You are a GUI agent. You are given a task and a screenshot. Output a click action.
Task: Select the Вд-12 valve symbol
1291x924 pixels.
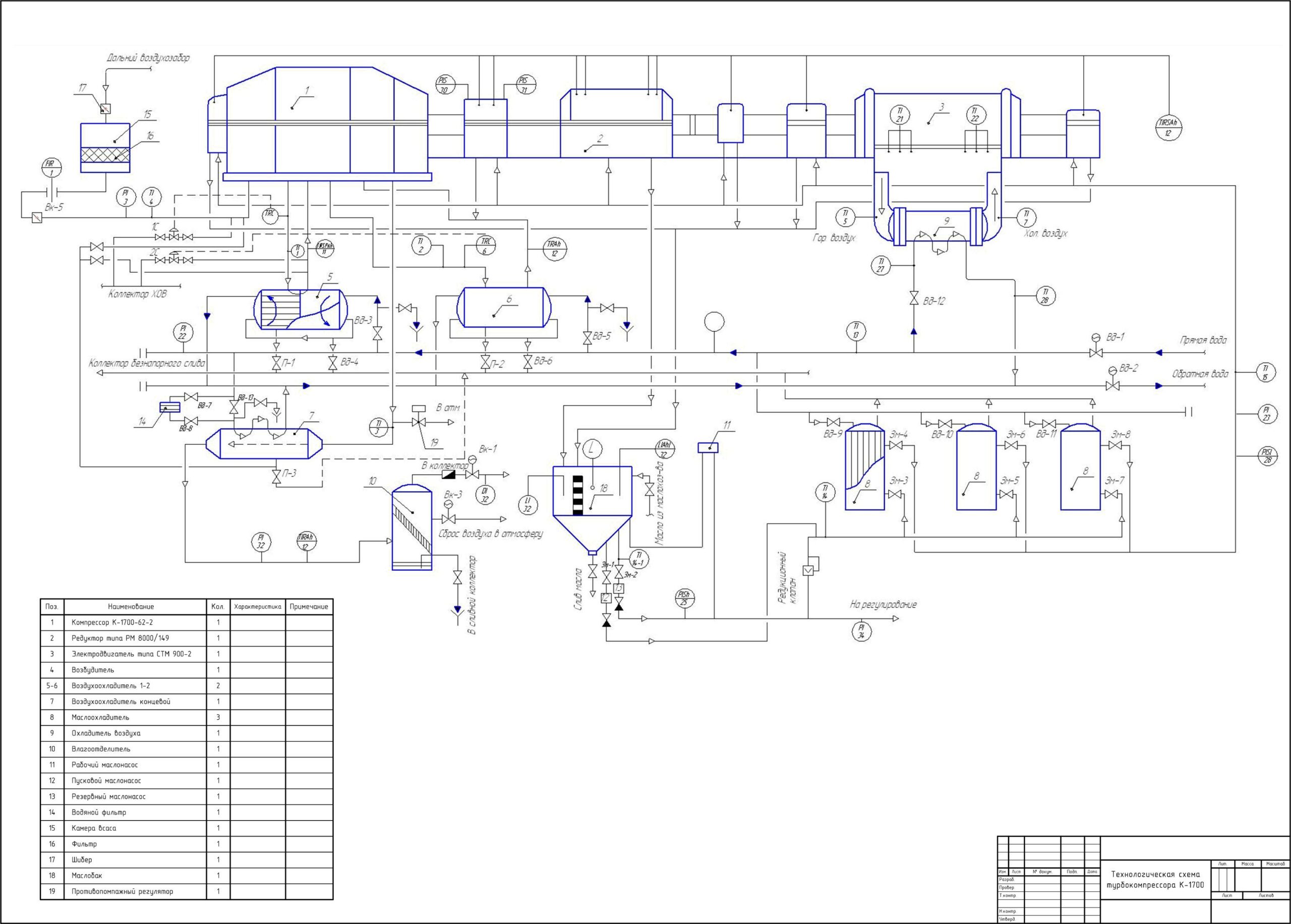click(913, 298)
